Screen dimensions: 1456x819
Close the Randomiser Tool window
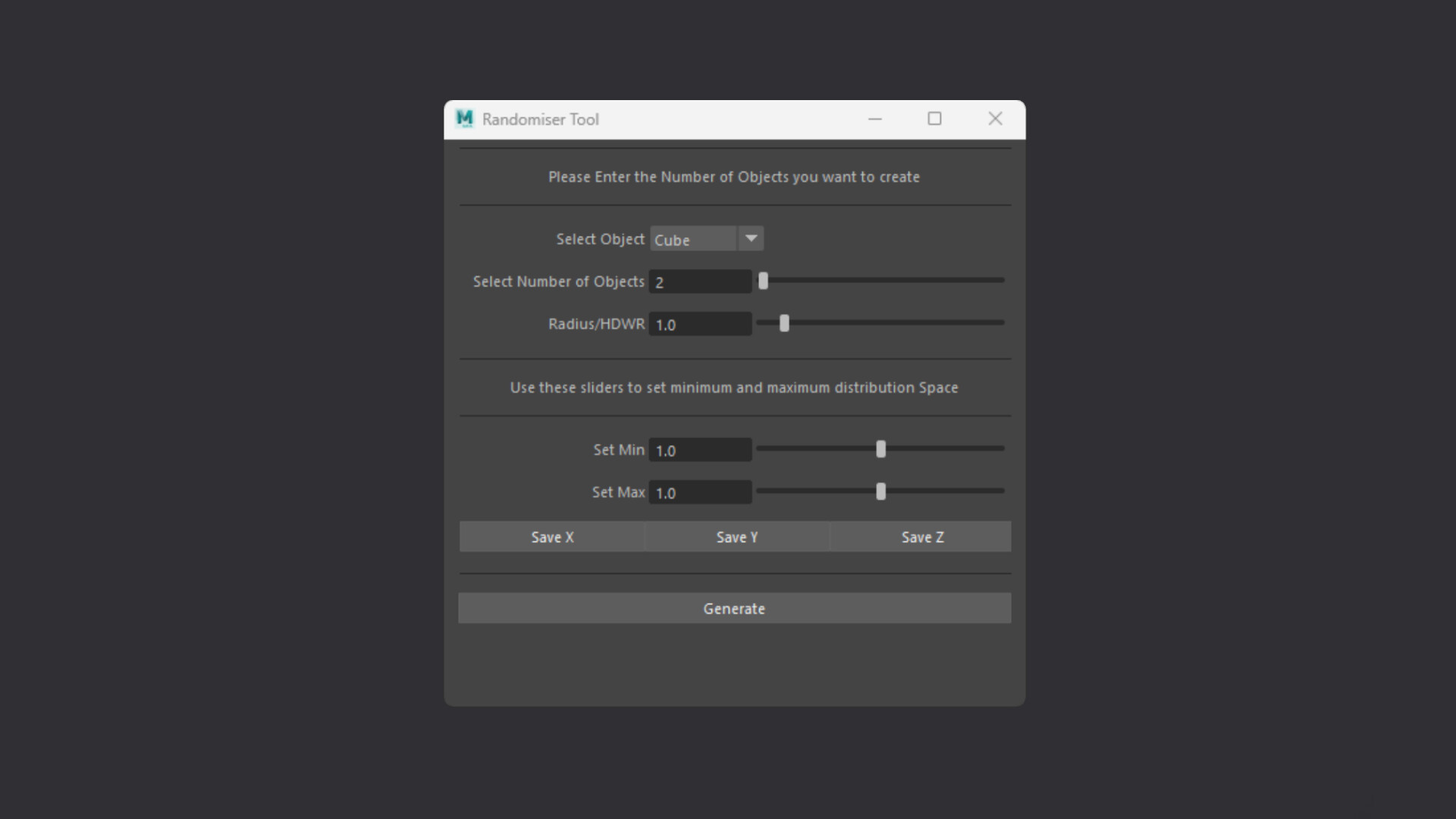pyautogui.click(x=995, y=119)
